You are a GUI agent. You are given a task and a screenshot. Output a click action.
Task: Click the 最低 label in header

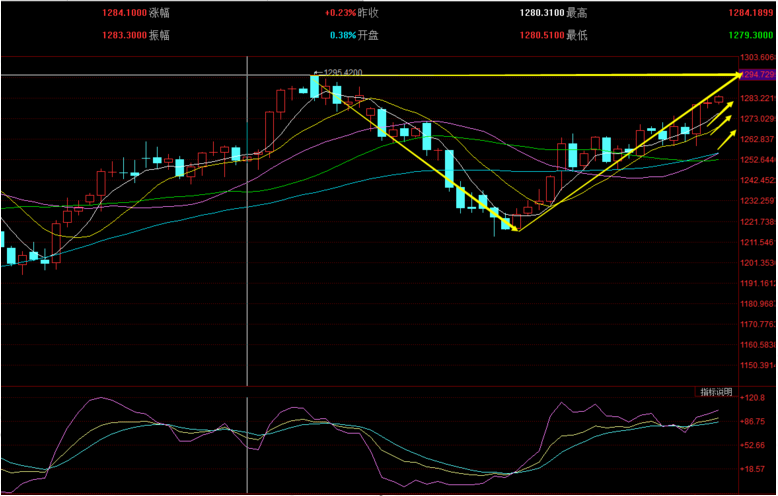(x=576, y=34)
